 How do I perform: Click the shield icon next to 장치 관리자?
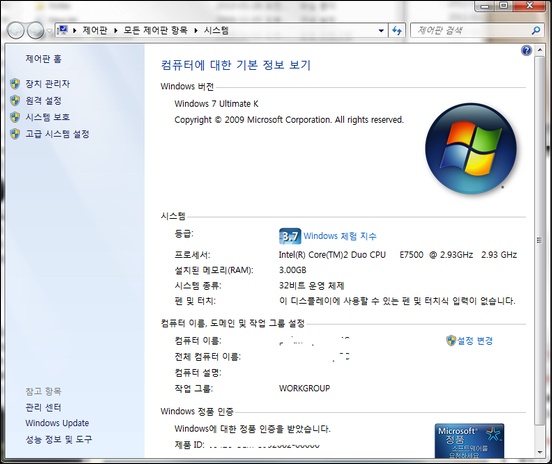[x=15, y=84]
